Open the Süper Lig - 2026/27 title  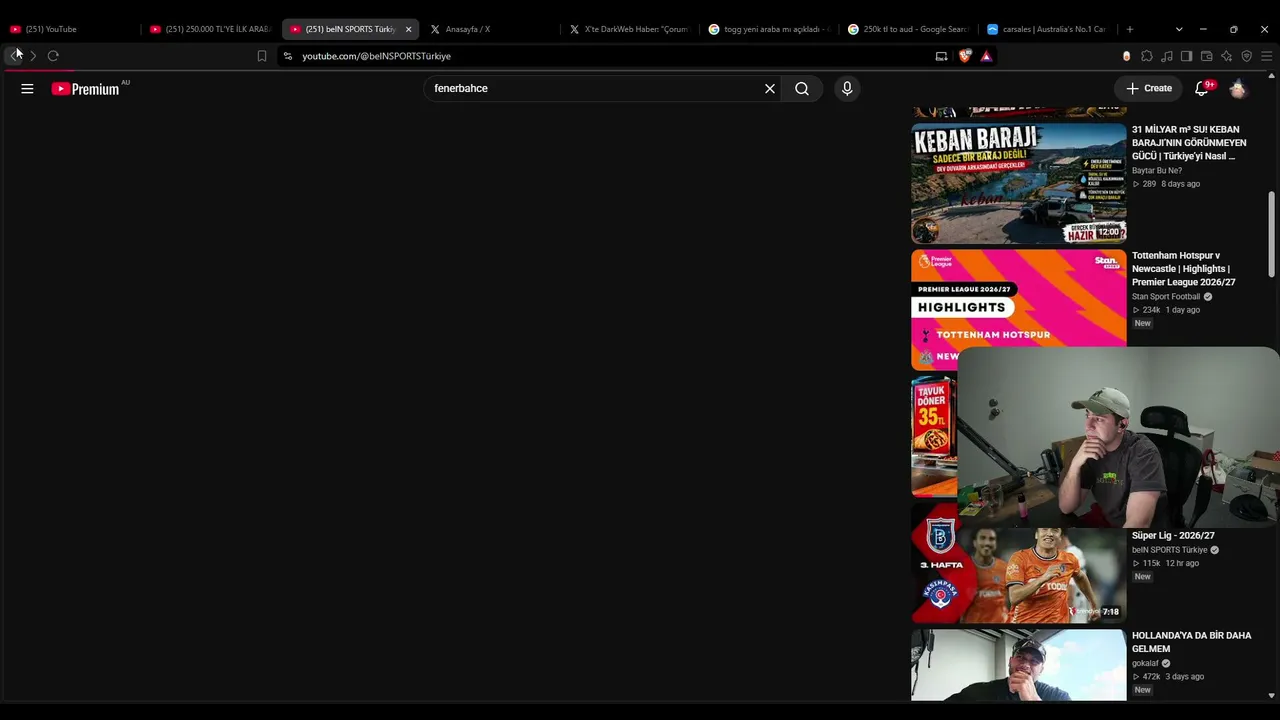click(x=1173, y=536)
